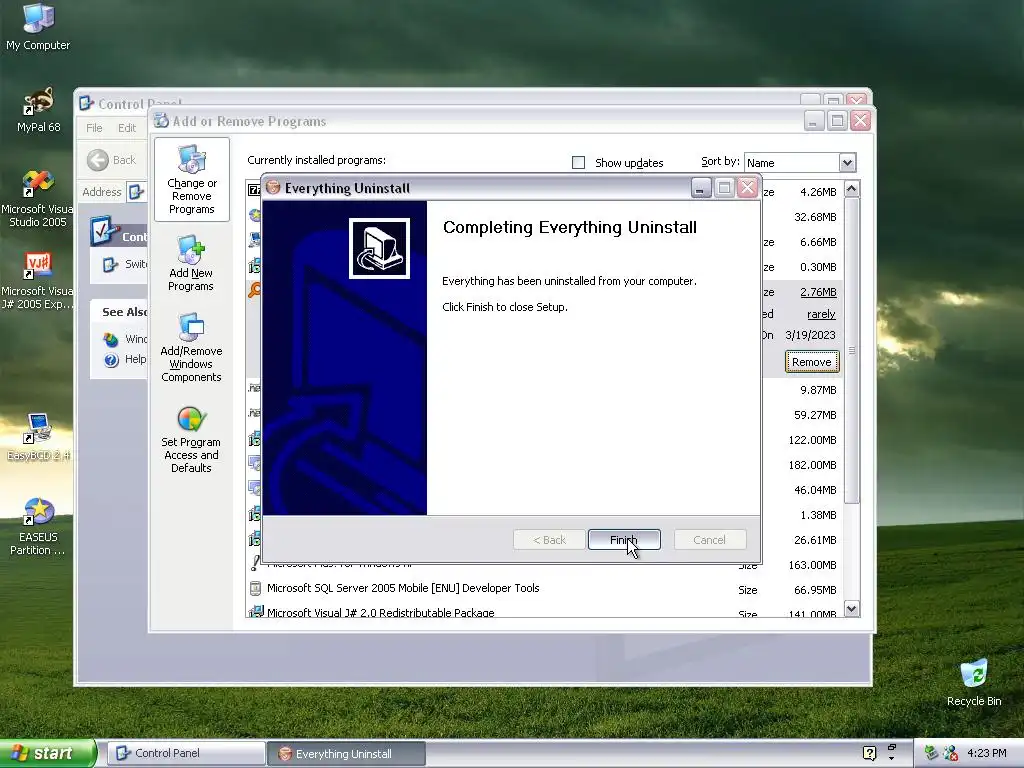Minimize the Everything Uninstall dialog
This screenshot has width=1024, height=768.
point(700,188)
